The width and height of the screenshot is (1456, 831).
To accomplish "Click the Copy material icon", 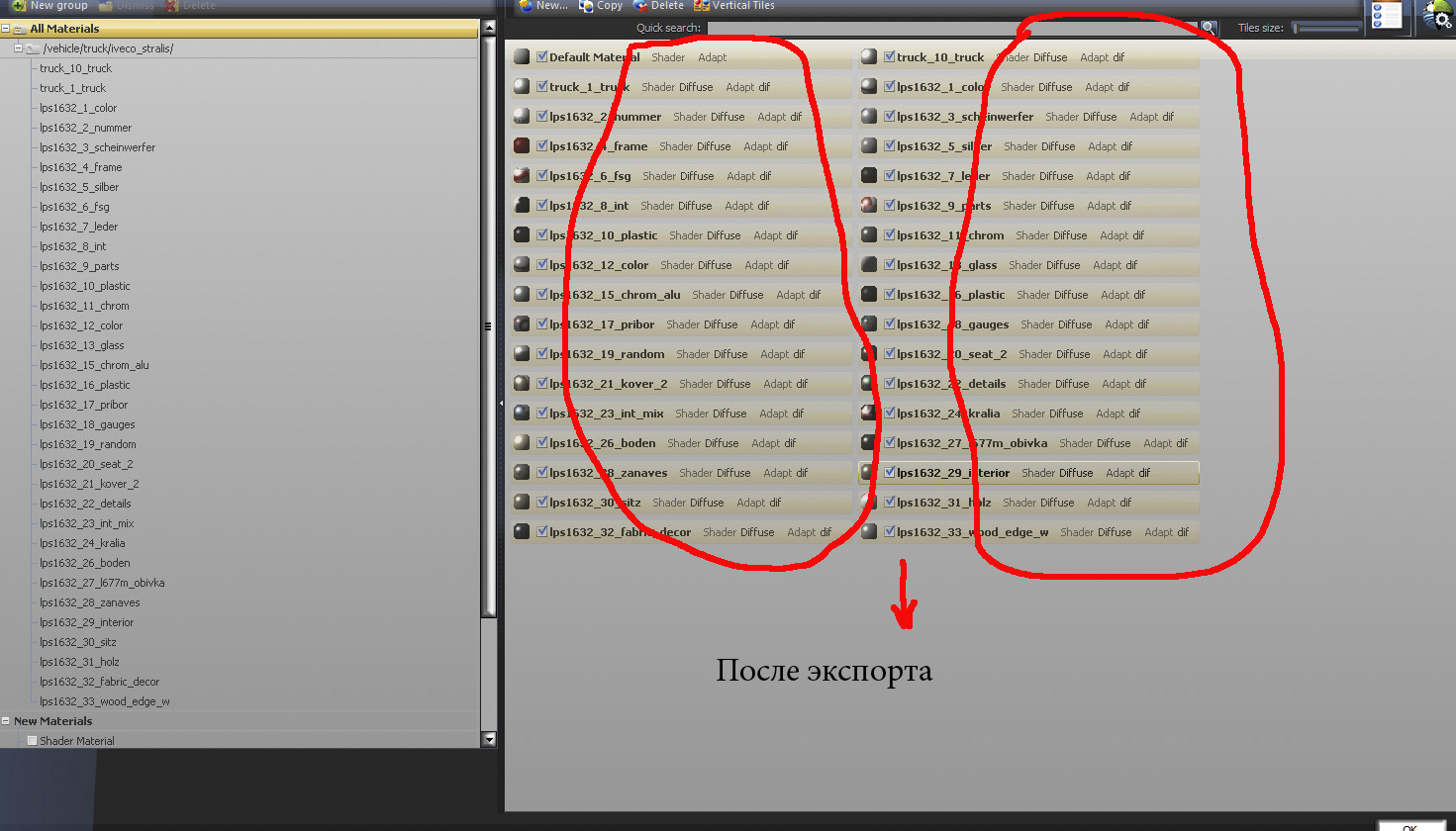I will 586,6.
